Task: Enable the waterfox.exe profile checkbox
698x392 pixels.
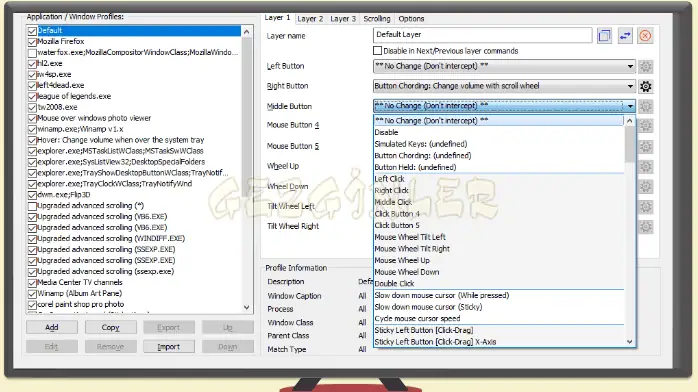Action: [32, 53]
